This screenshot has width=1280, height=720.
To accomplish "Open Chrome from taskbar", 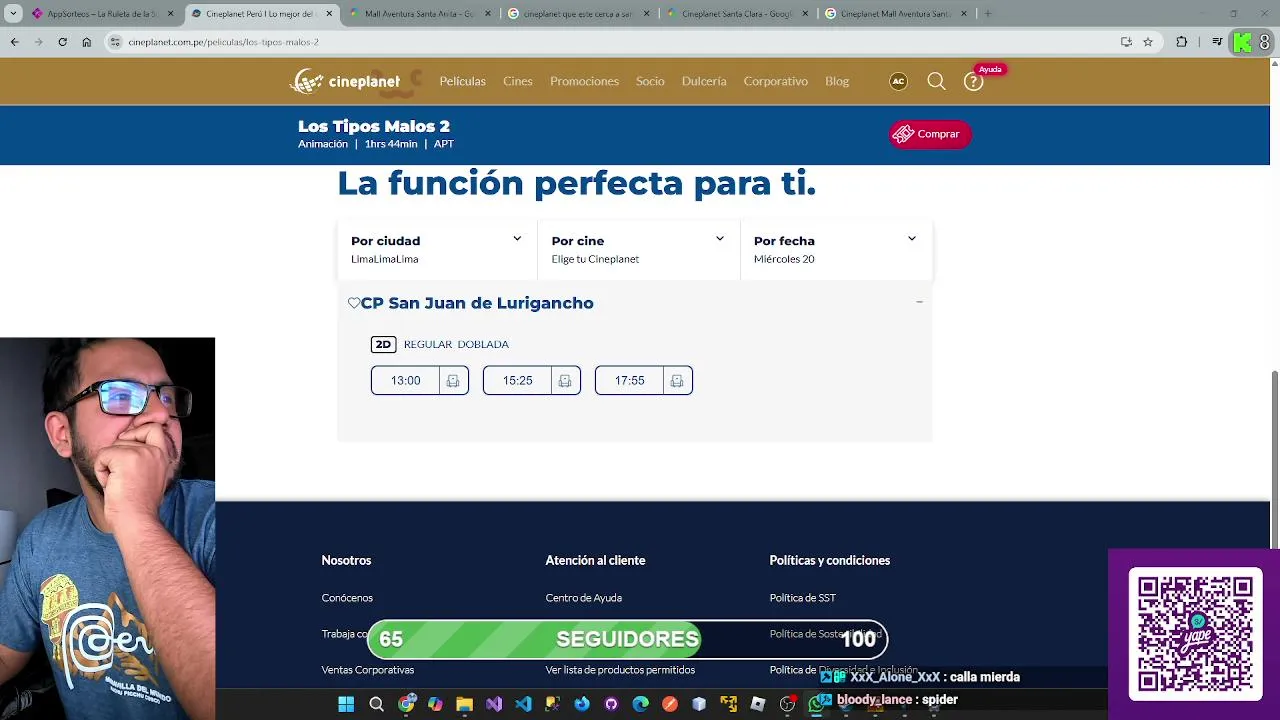I will click(x=406, y=704).
